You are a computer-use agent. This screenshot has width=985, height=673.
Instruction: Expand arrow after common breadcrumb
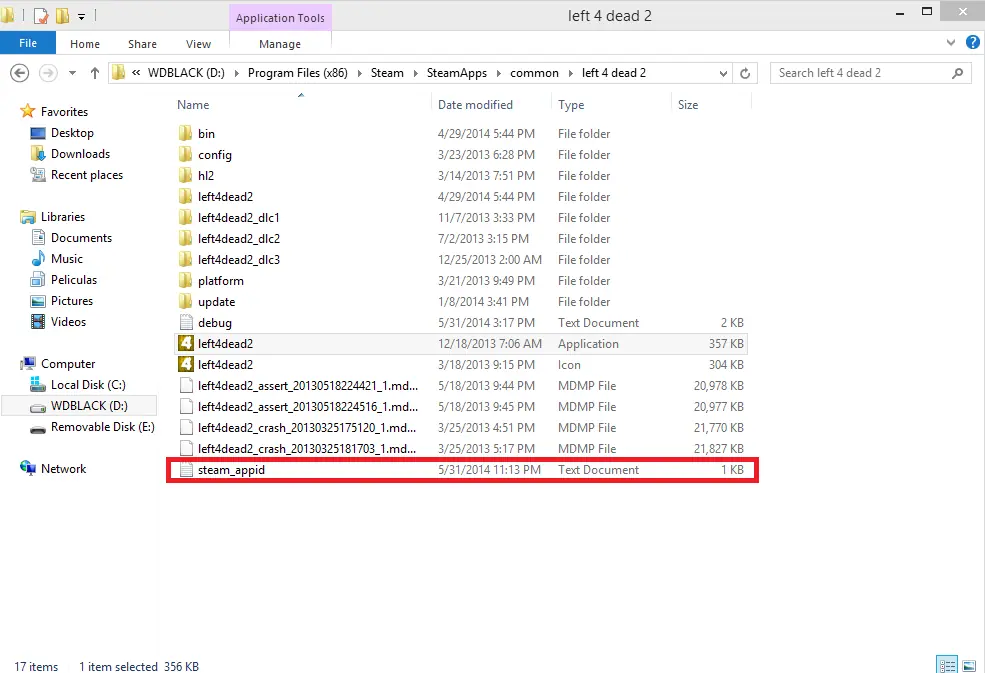(x=570, y=74)
